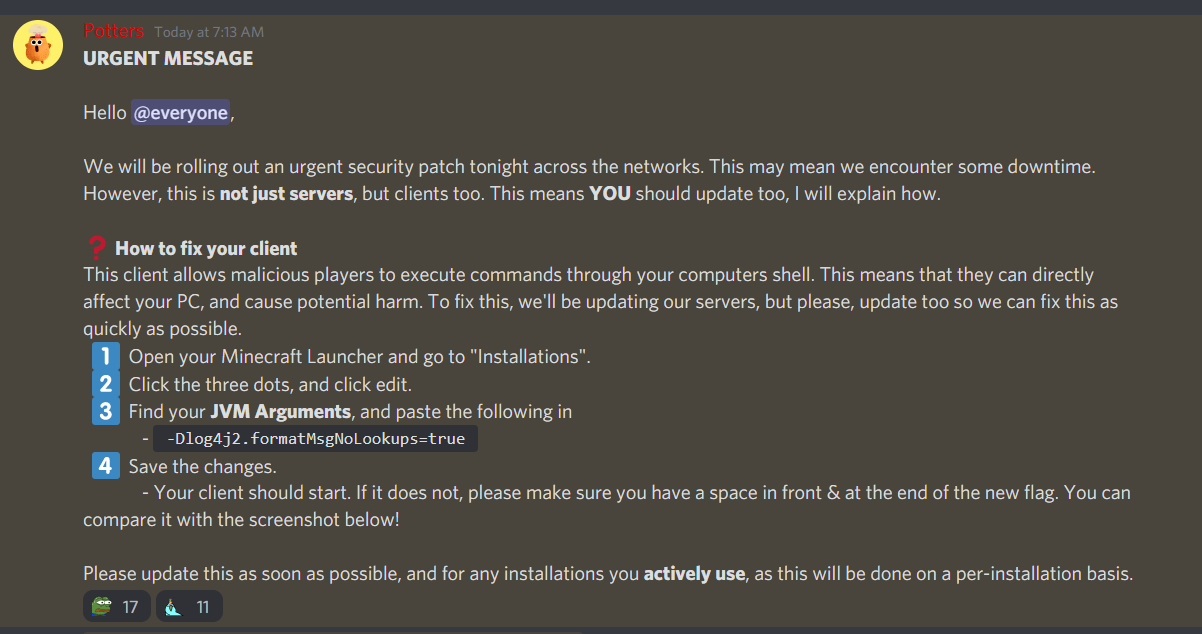
Task: Select the Dlog4j2 flag code block
Action: tap(316, 438)
